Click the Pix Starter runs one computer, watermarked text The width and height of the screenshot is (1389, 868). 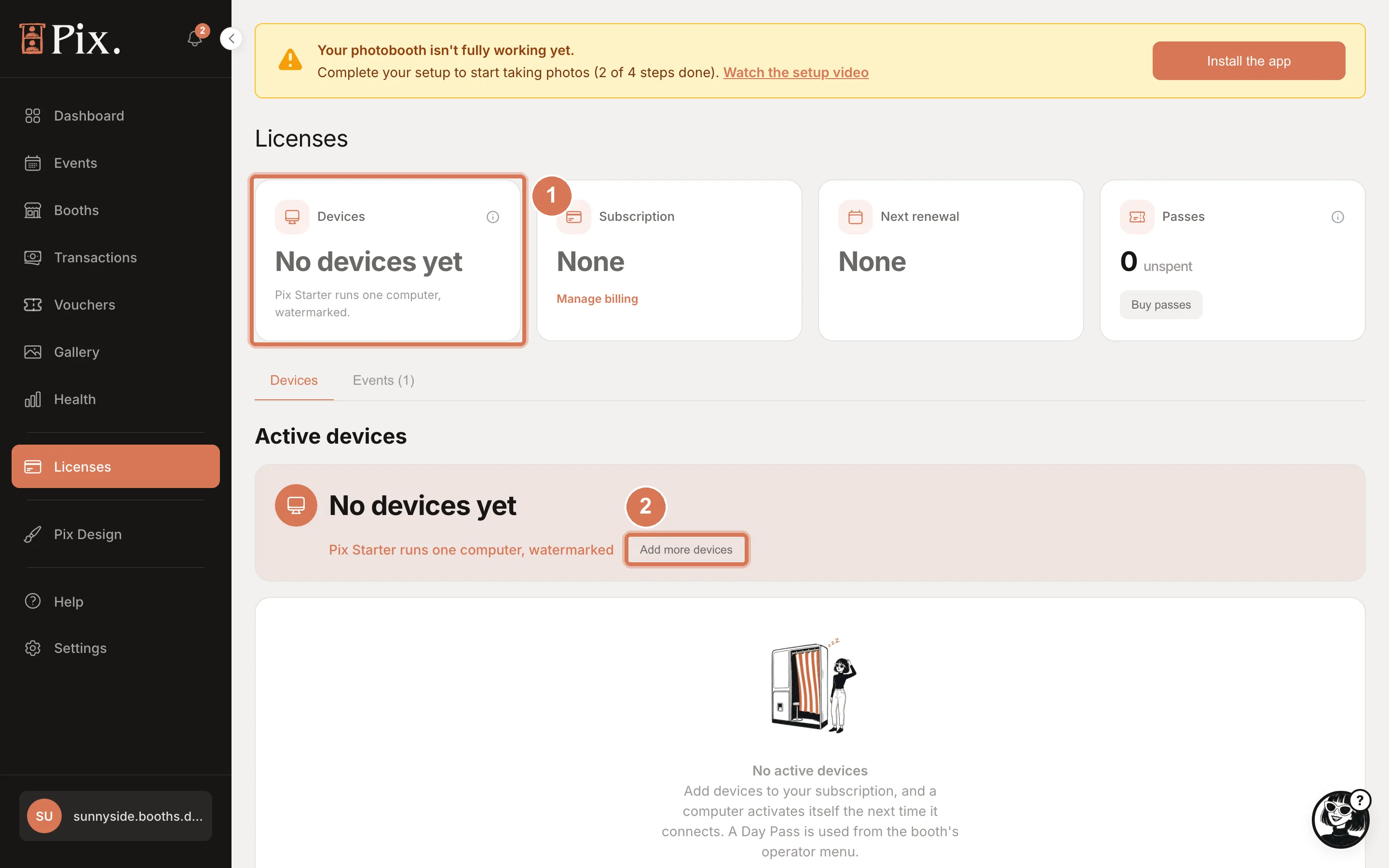[471, 550]
